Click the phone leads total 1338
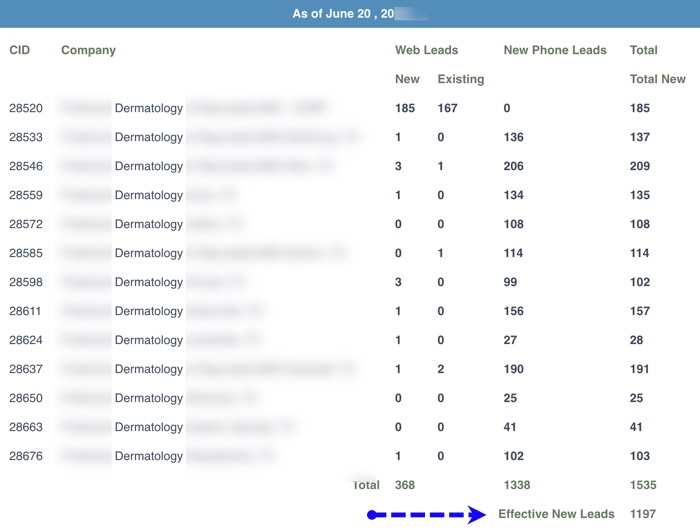 tap(517, 485)
